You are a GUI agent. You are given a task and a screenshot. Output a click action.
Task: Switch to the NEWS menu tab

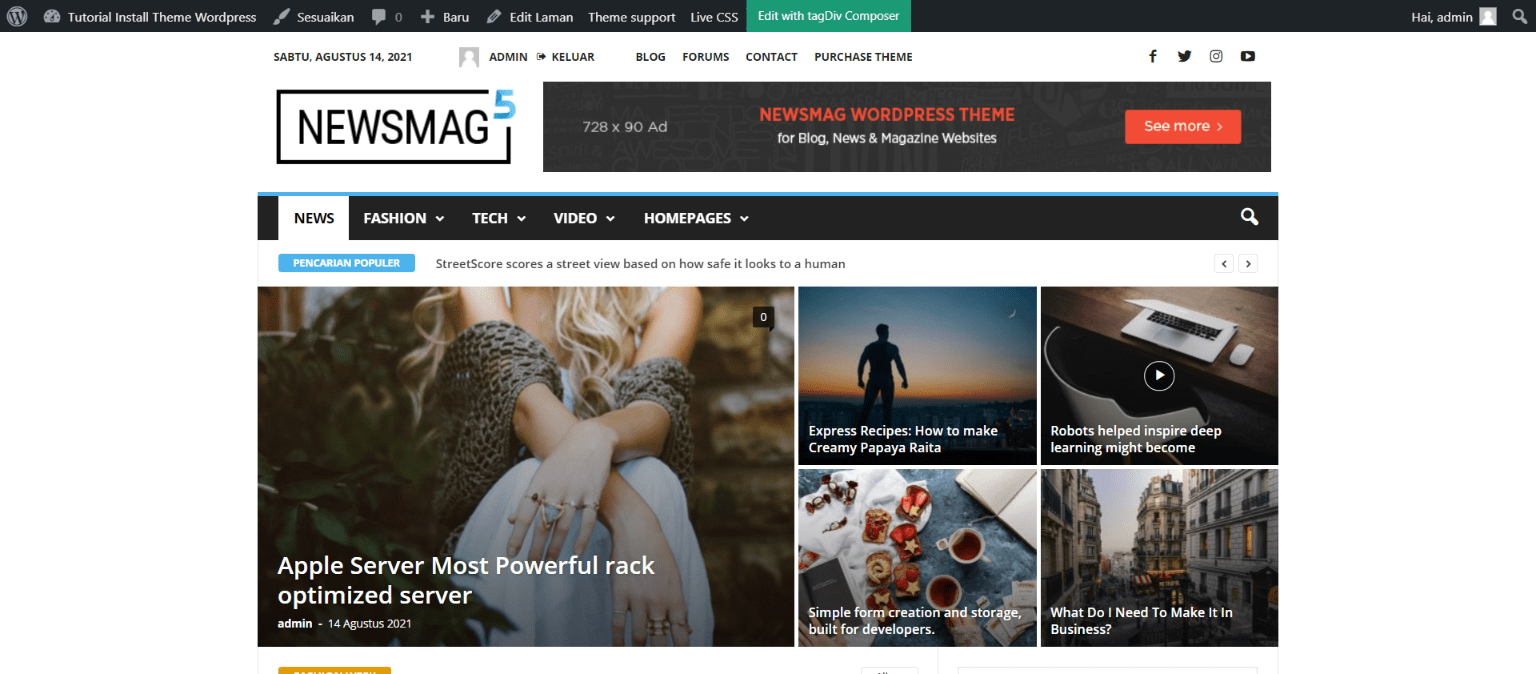(x=313, y=217)
